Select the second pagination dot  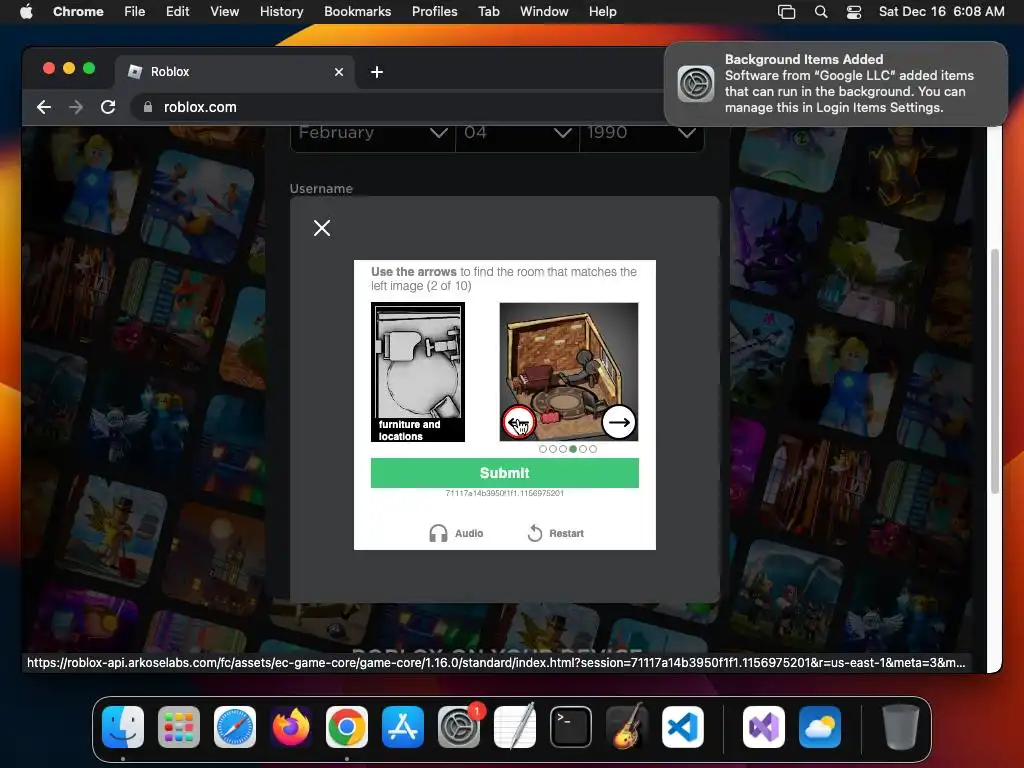pos(553,449)
